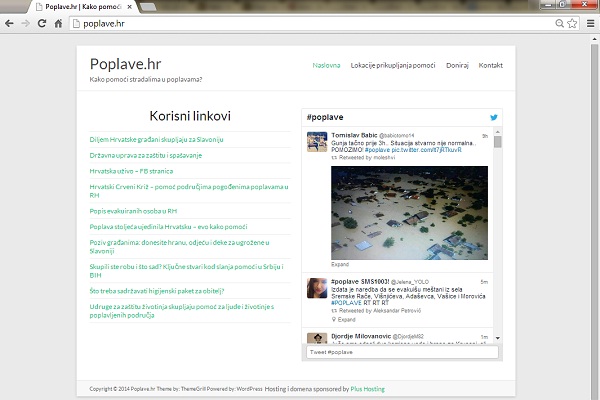Close the Poplave.hr browser tab
Viewport: 600px width, 400px height.
point(130,7)
